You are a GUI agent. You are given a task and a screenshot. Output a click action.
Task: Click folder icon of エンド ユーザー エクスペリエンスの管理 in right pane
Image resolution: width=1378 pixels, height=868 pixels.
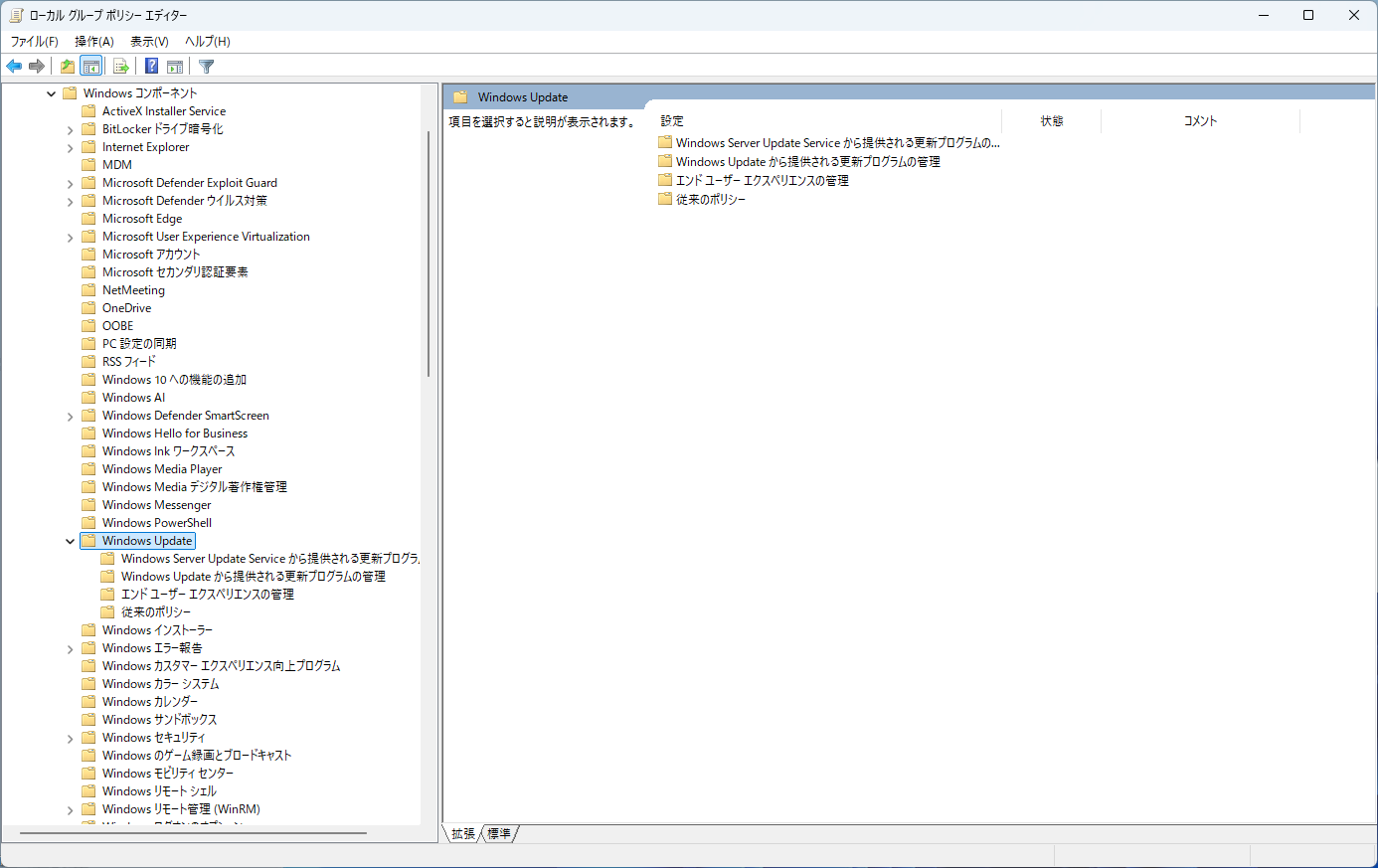665,180
